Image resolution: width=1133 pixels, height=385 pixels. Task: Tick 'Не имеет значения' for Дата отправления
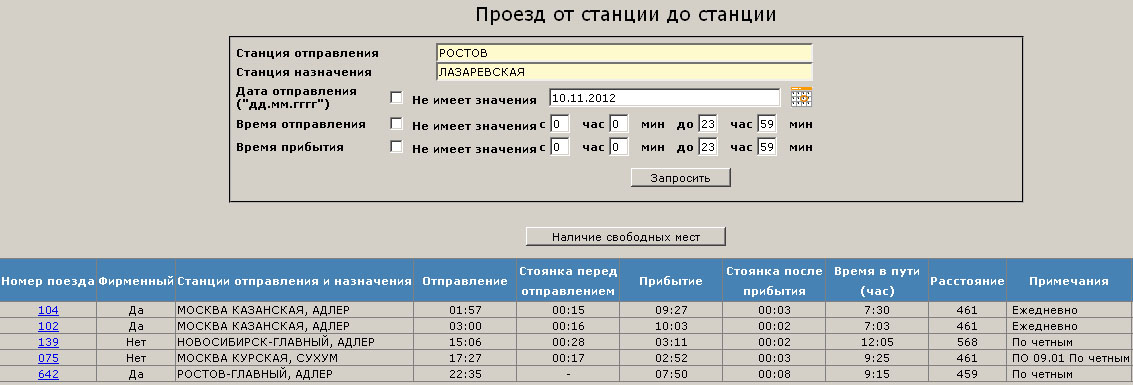pyautogui.click(x=396, y=98)
